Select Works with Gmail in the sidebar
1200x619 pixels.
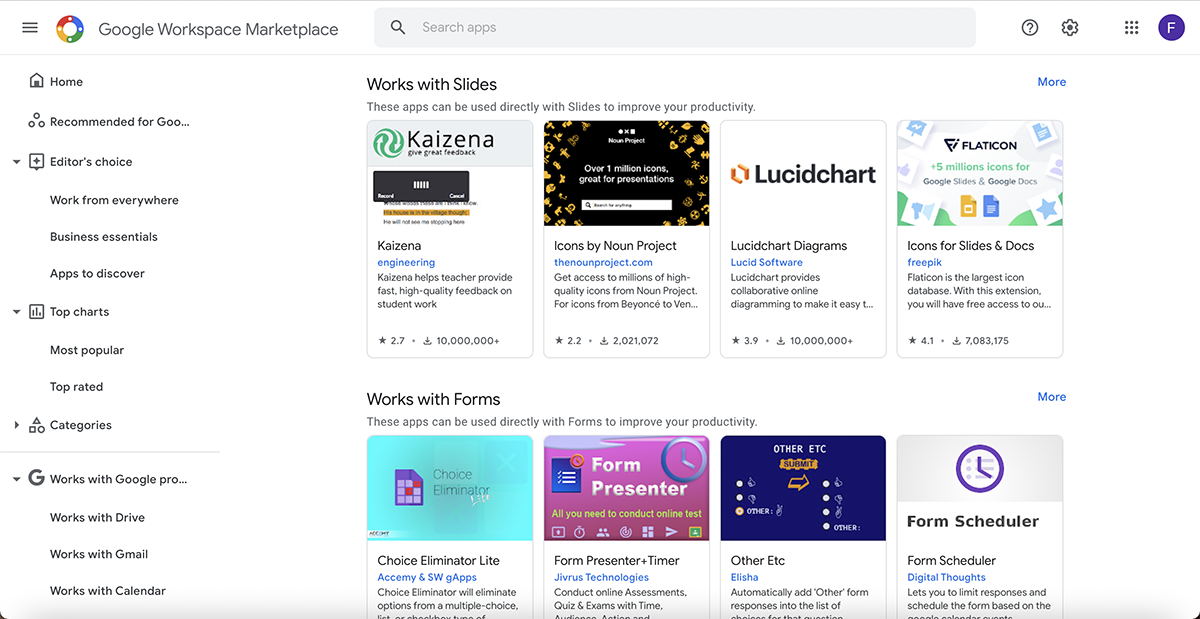(x=98, y=553)
